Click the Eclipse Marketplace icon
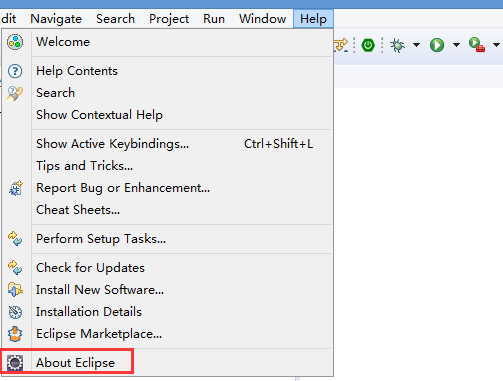 tap(15, 334)
